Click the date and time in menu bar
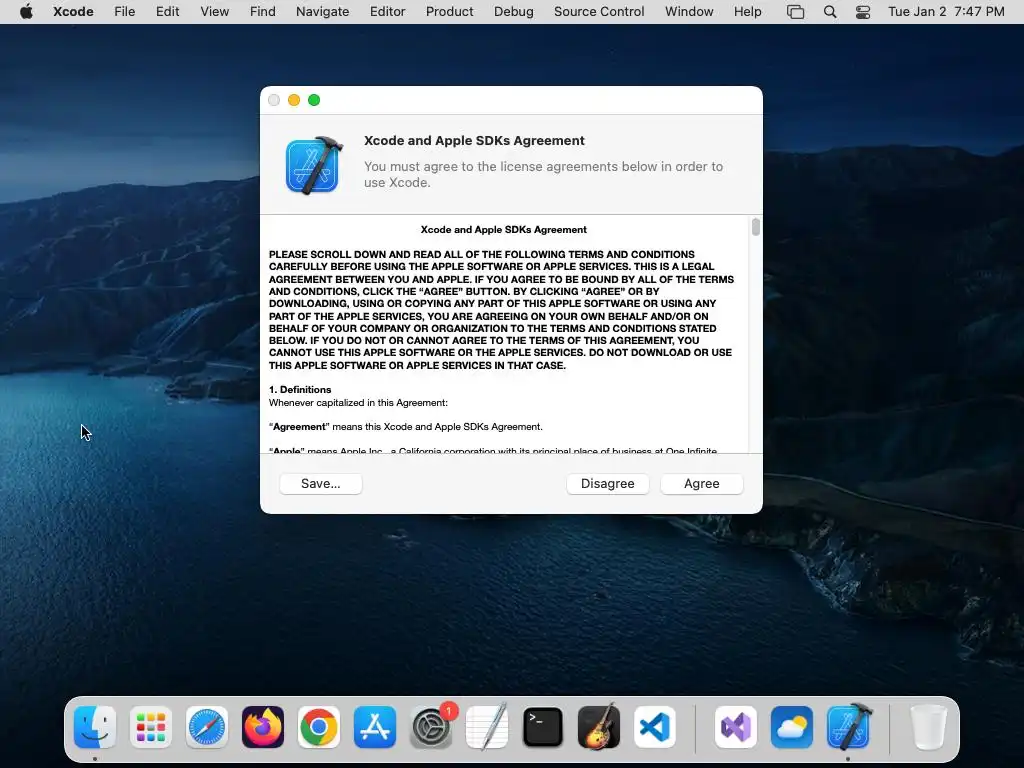This screenshot has width=1024, height=768. [x=946, y=12]
